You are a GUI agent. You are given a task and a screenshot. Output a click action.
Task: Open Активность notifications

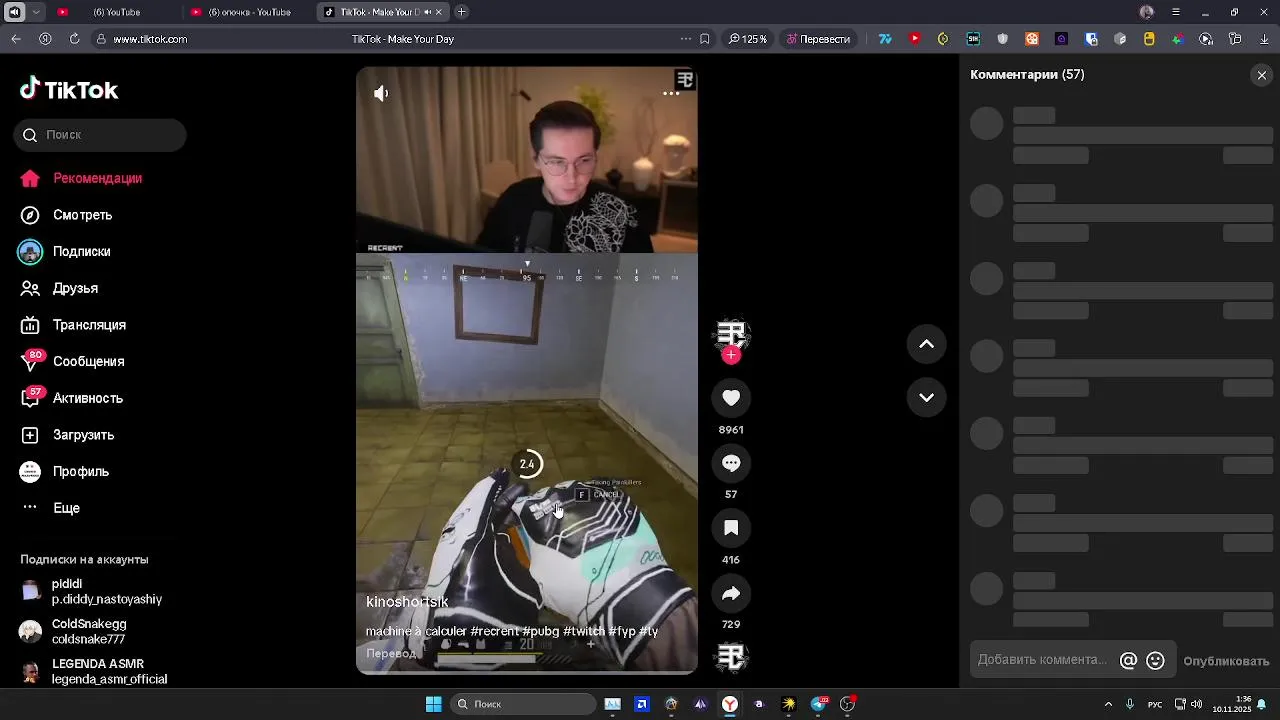(x=71, y=398)
